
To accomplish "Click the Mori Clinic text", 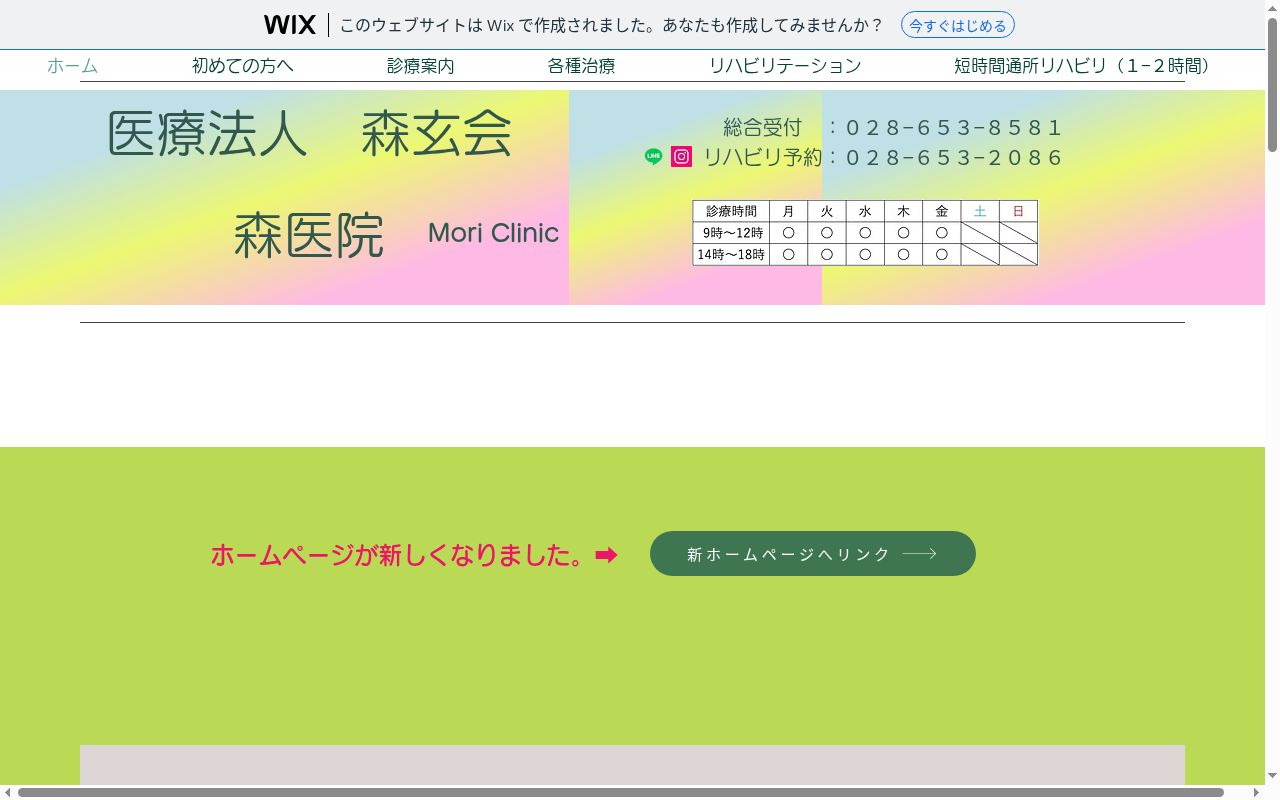I will [x=493, y=233].
